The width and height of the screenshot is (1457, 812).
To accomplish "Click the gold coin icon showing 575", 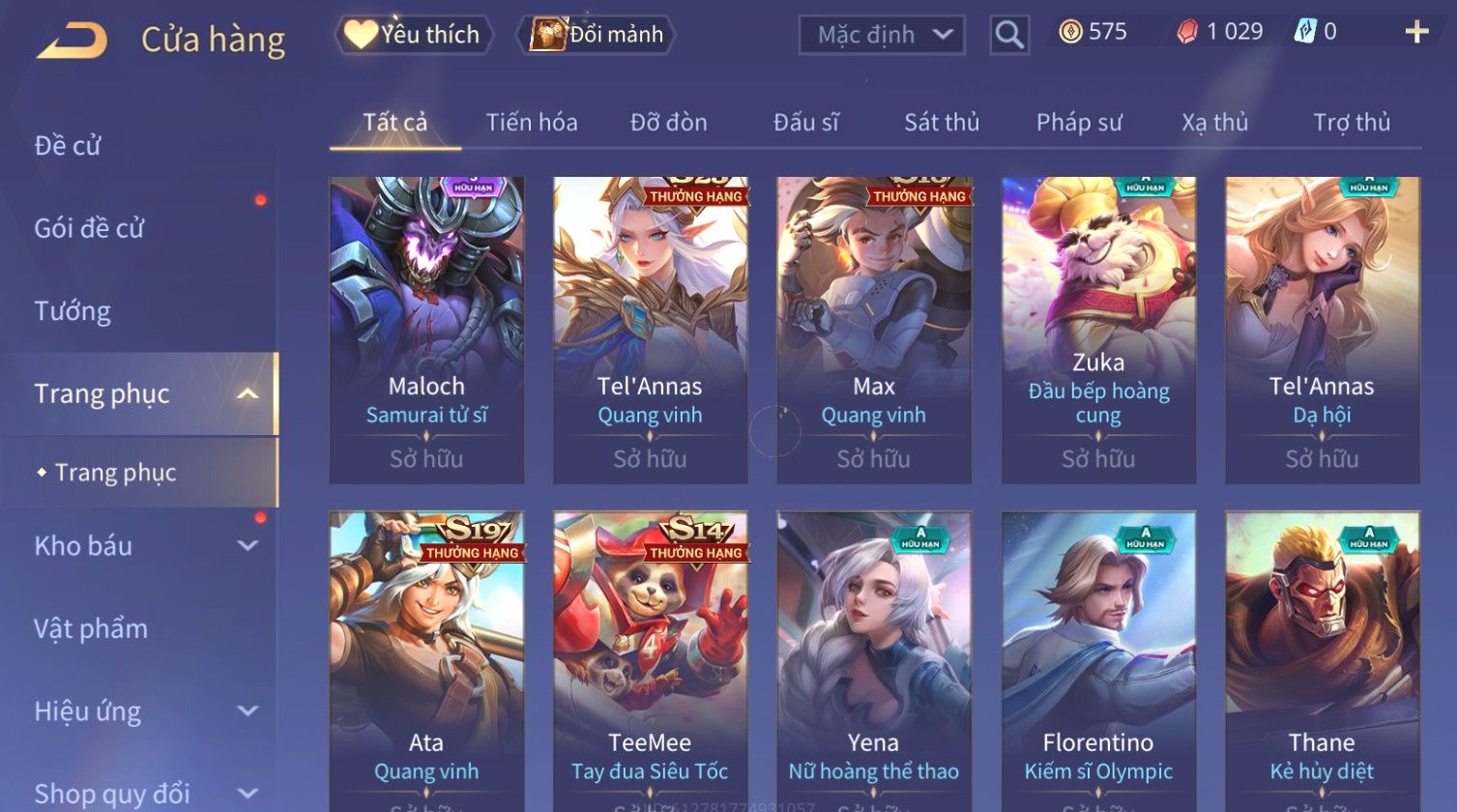I will (x=1069, y=33).
